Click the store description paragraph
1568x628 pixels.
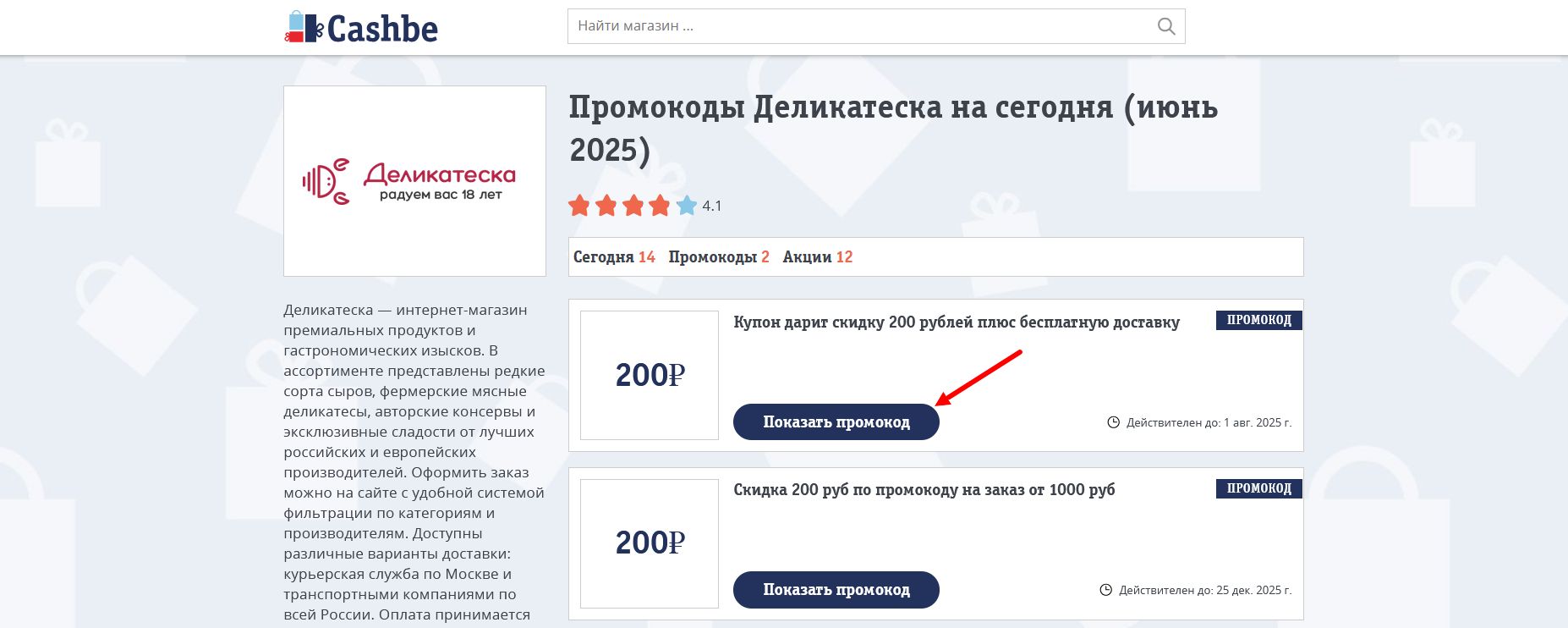[x=414, y=462]
